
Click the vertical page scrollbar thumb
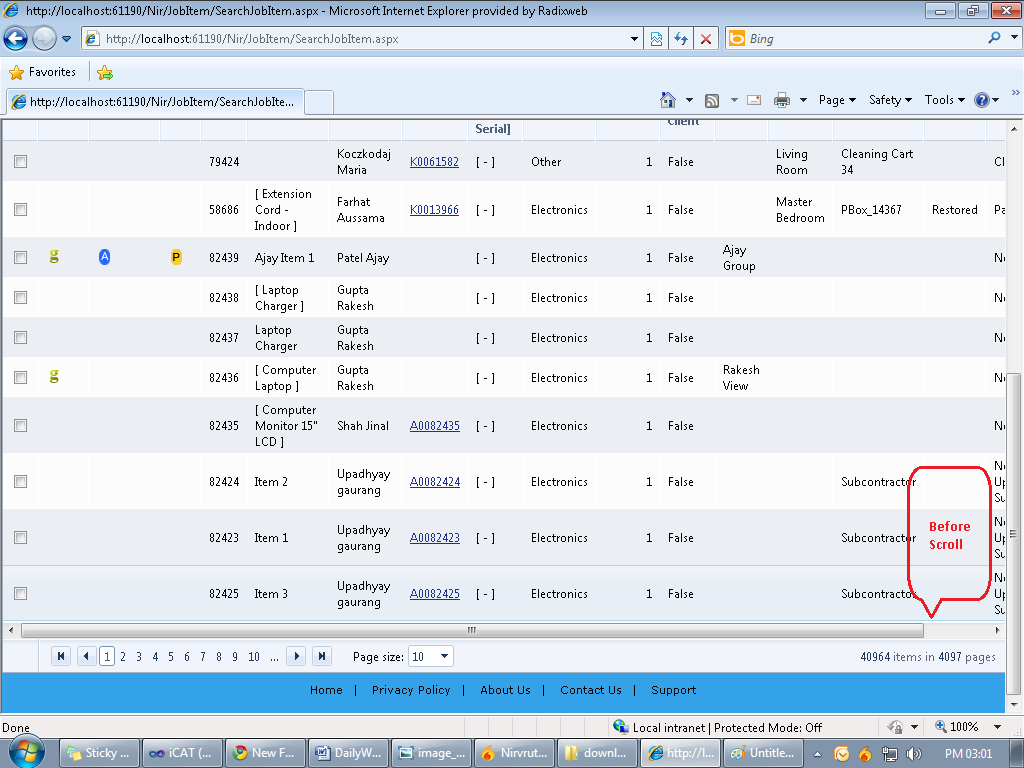pos(1014,532)
